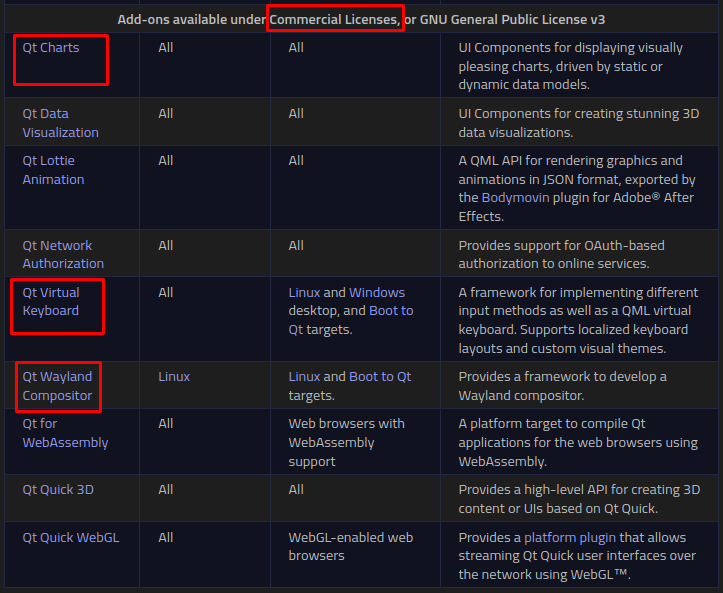The height and width of the screenshot is (593, 723).
Task: Select the add-ons license header text
Action: click(361, 19)
